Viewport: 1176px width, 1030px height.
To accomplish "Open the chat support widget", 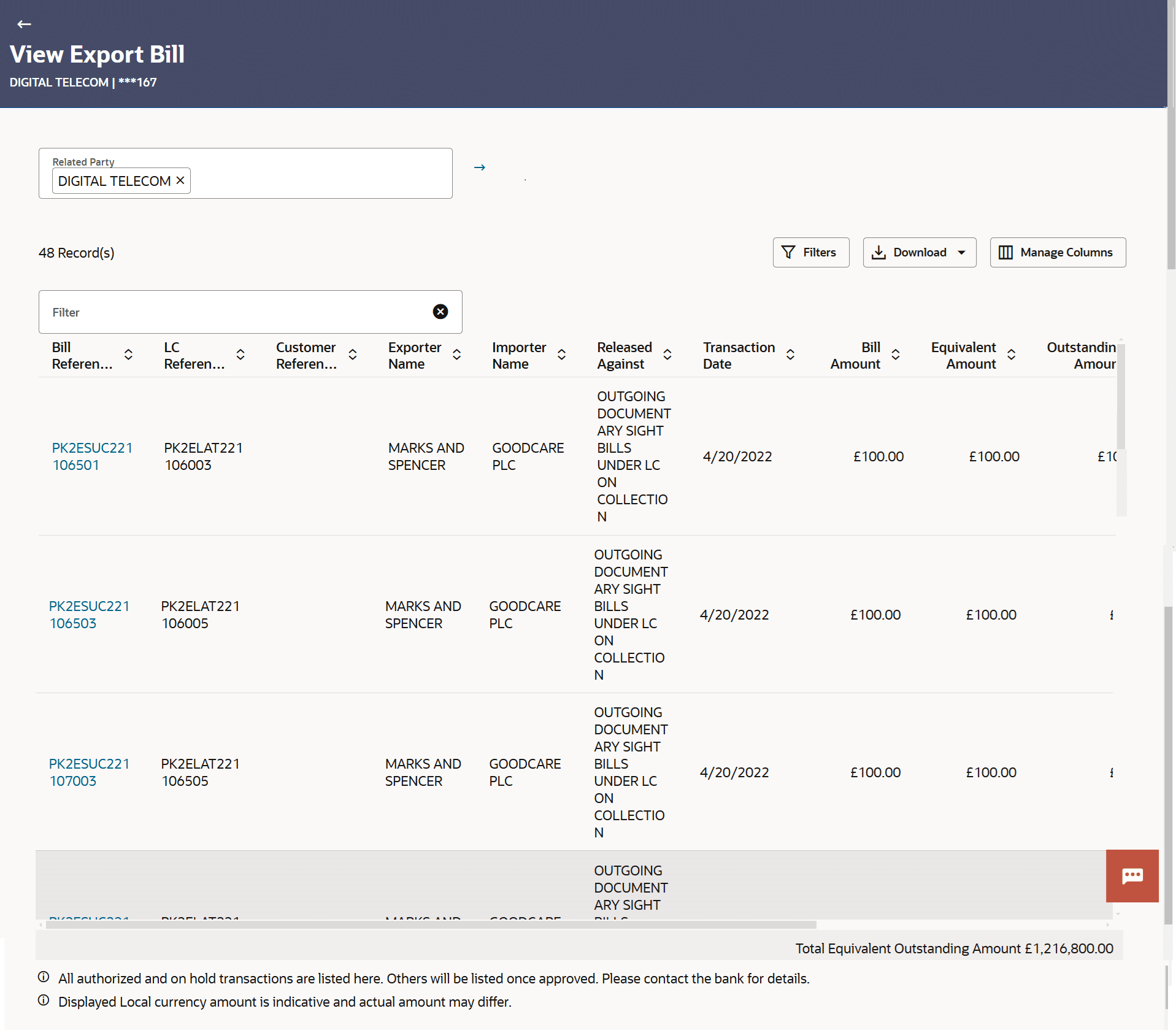I will click(1131, 875).
